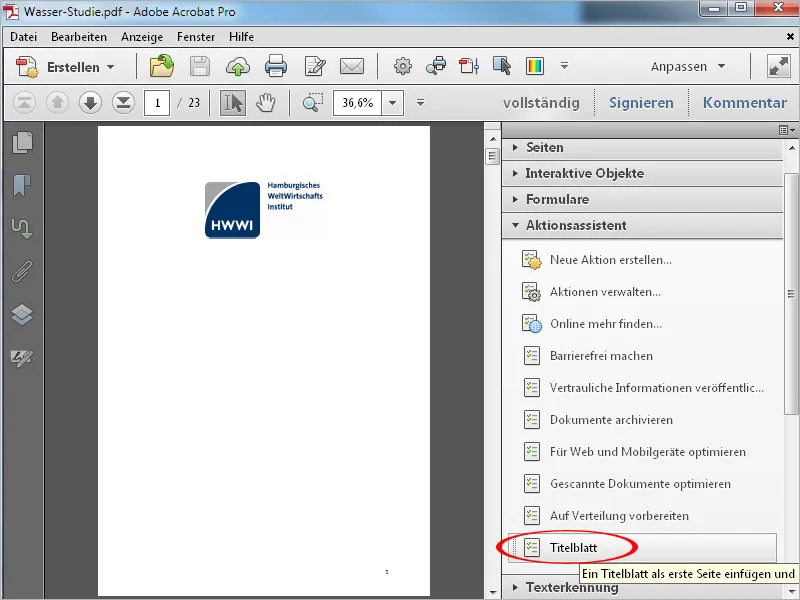The width and height of the screenshot is (800, 600).
Task: Click the PDF page crop icon
Action: pyautogui.click(x=469, y=66)
